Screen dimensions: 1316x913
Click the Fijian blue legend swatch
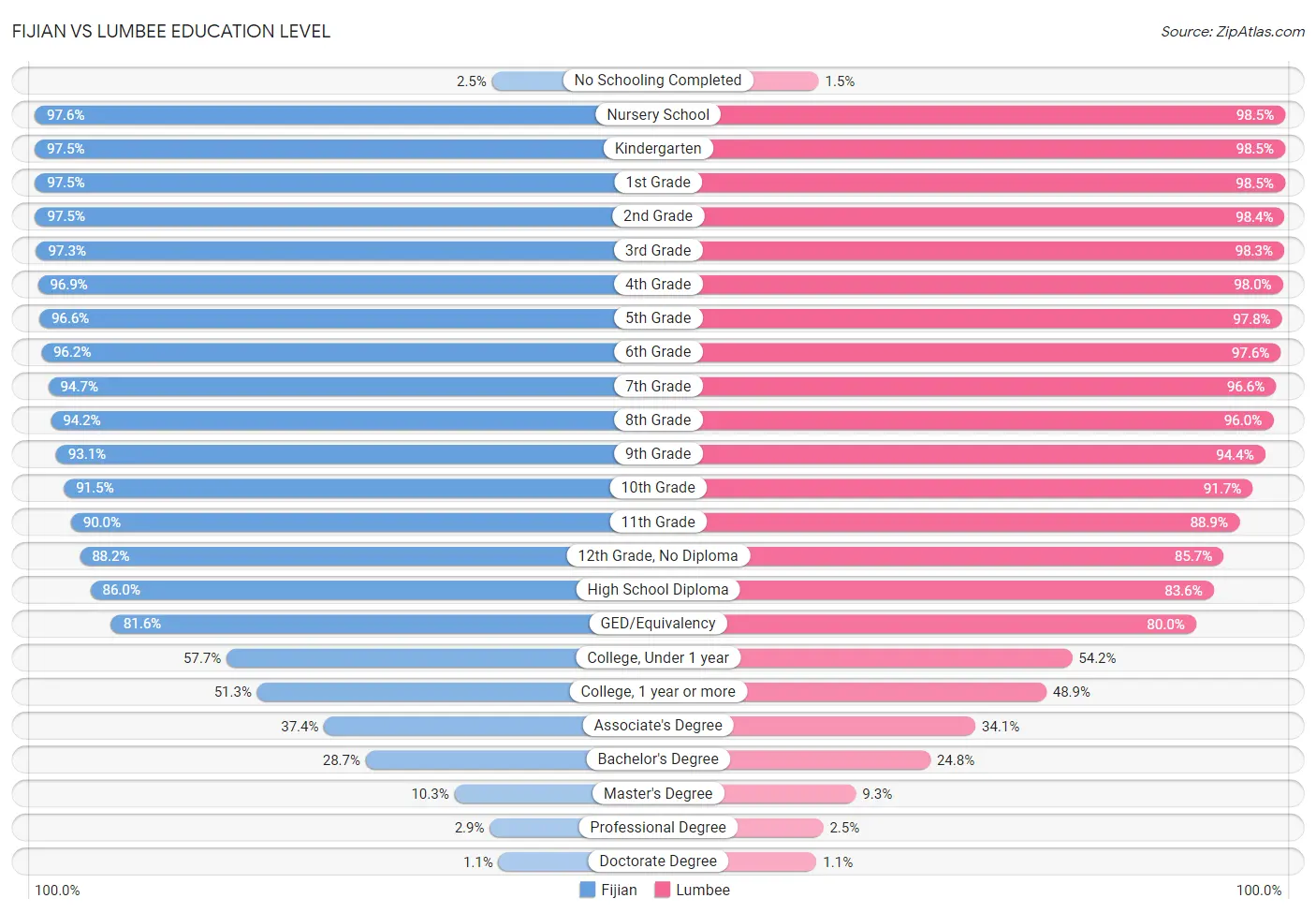click(x=588, y=890)
